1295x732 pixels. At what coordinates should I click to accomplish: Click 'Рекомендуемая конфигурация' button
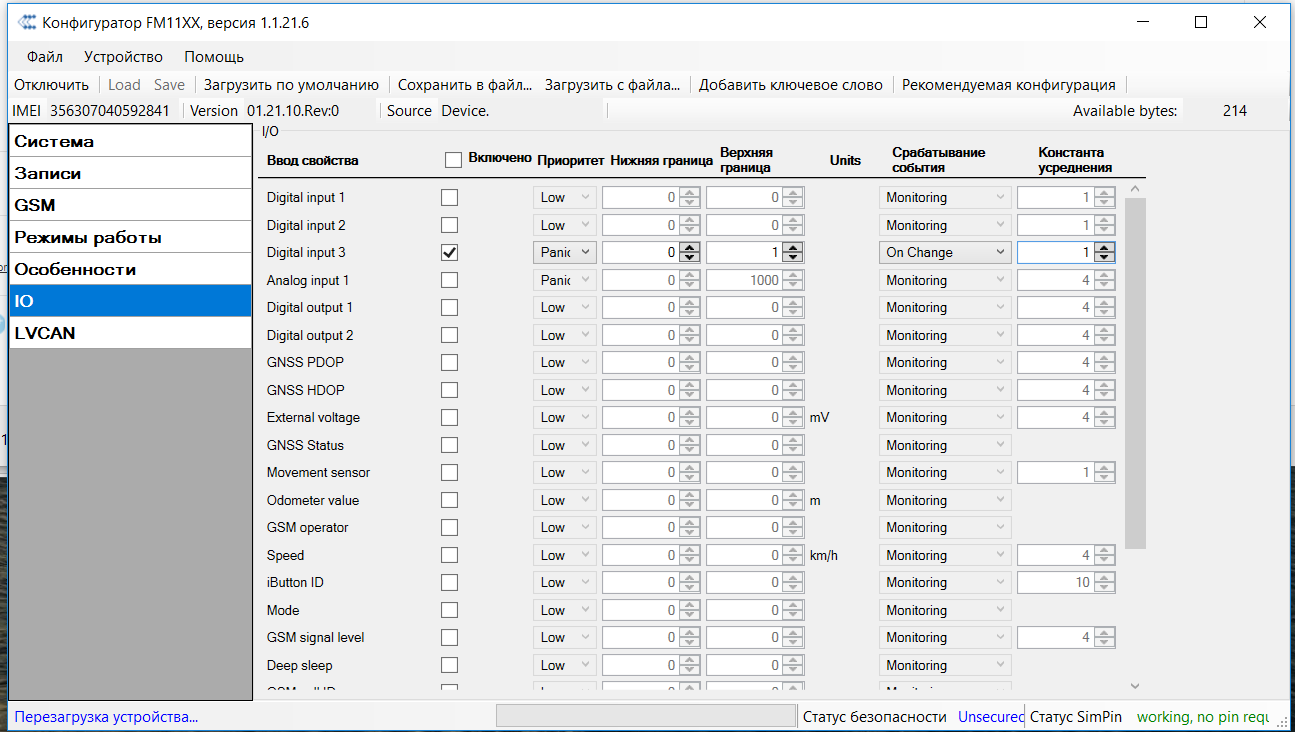pyautogui.click(x=1008, y=85)
